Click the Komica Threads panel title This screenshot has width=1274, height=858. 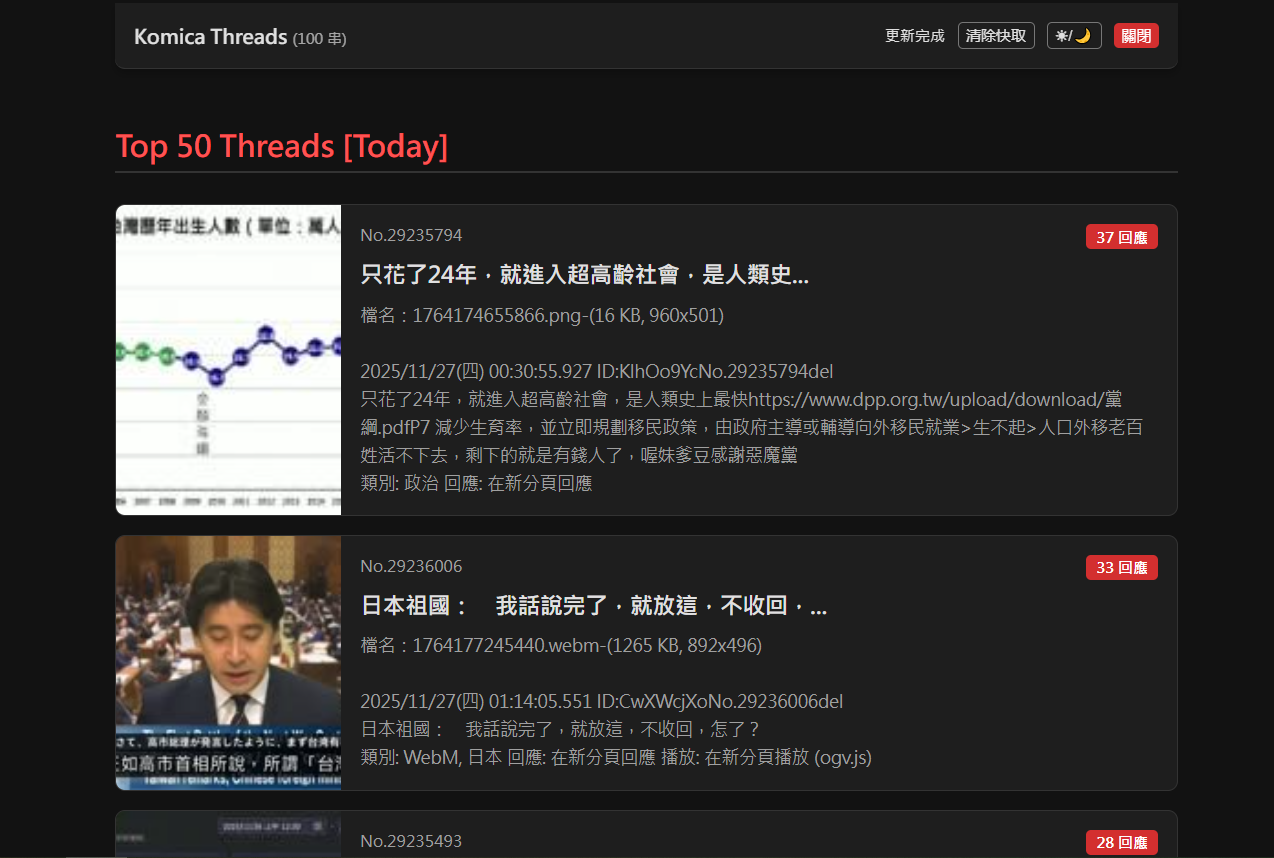pos(211,37)
